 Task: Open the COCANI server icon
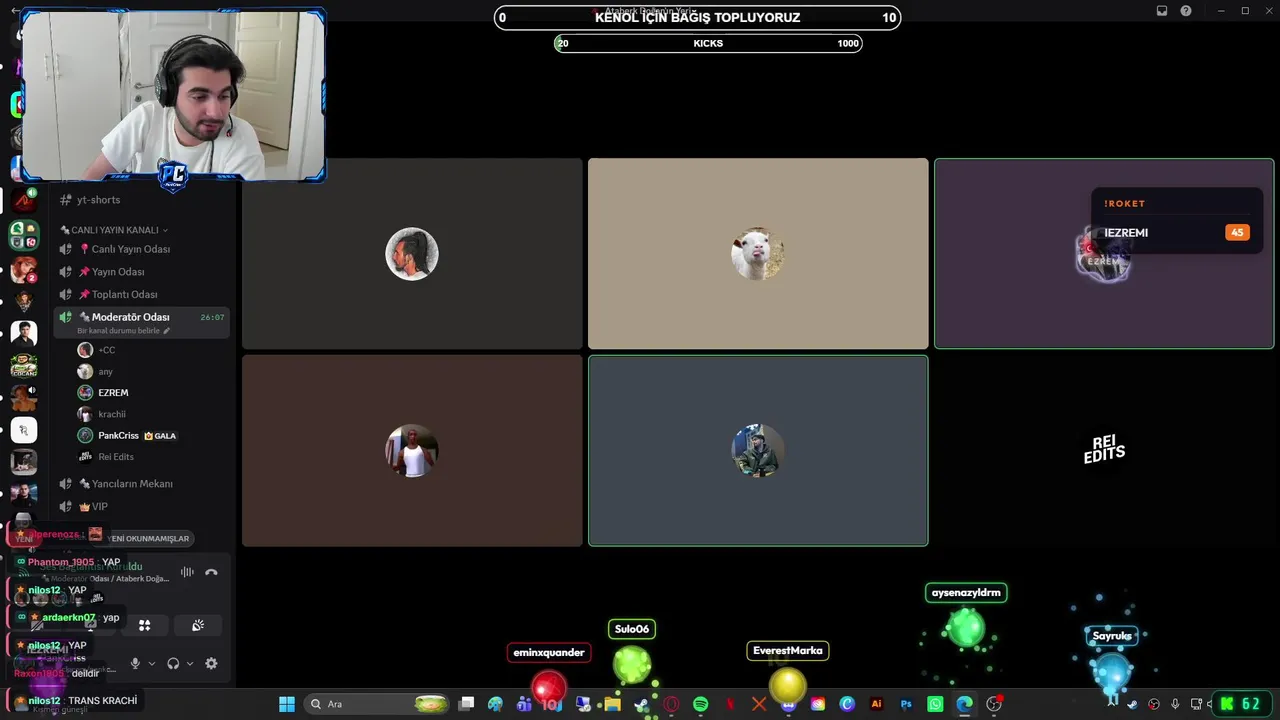[23, 366]
